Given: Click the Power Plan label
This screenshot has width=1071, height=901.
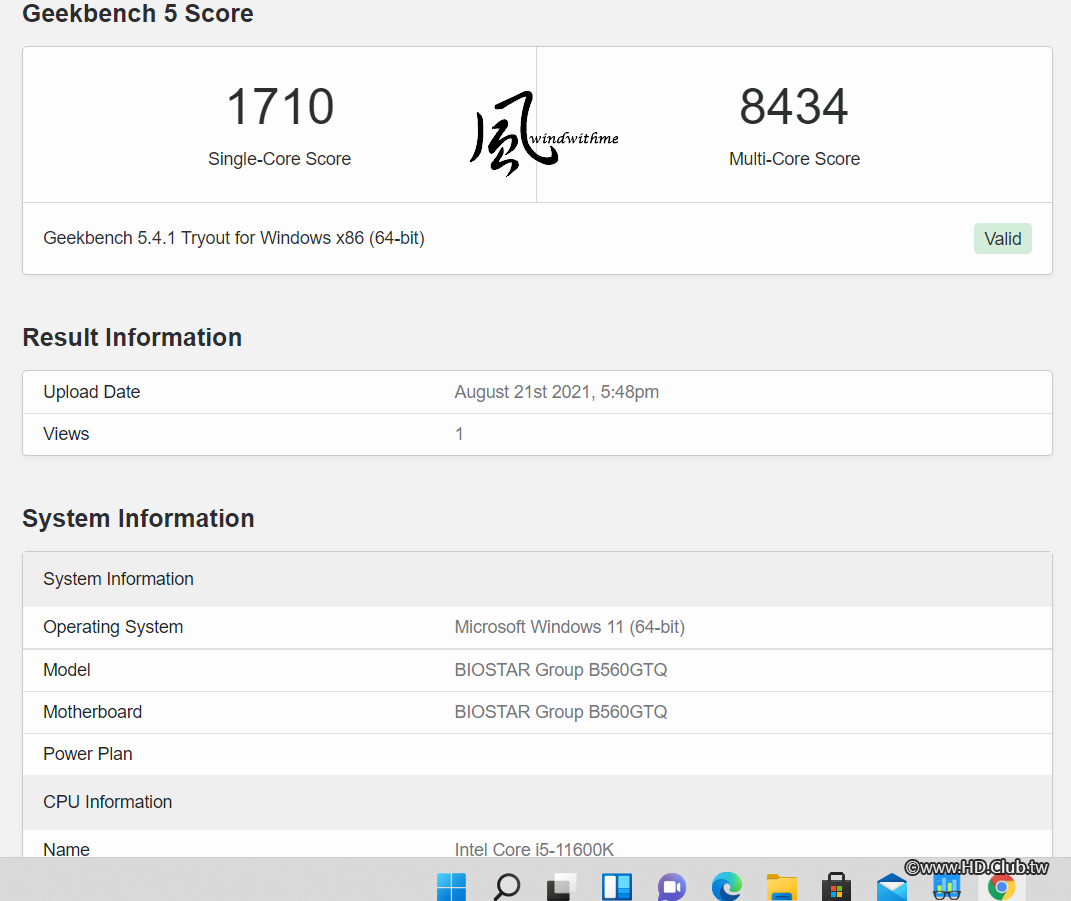Looking at the screenshot, I should tap(88, 754).
